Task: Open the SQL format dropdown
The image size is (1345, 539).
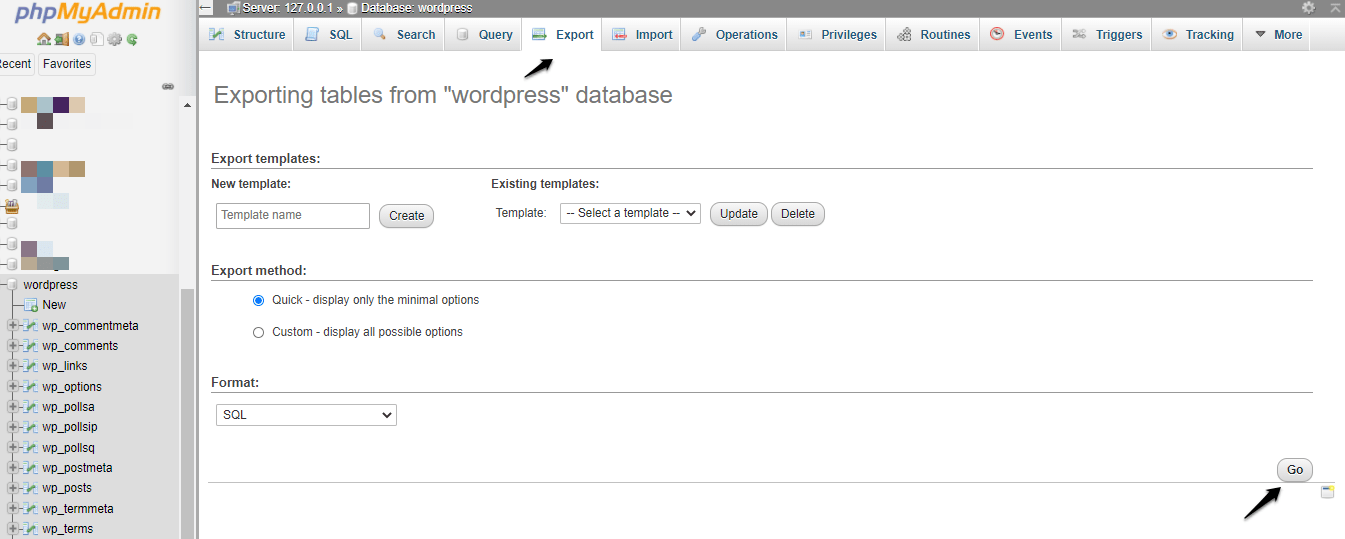Action: [306, 414]
